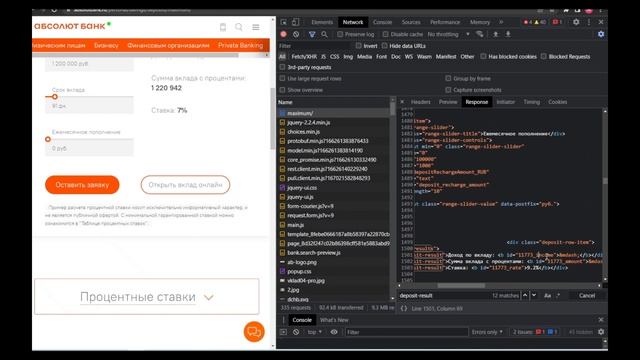The width and height of the screenshot is (640, 360).
Task: Open the Timing tab of request
Action: [x=531, y=102]
